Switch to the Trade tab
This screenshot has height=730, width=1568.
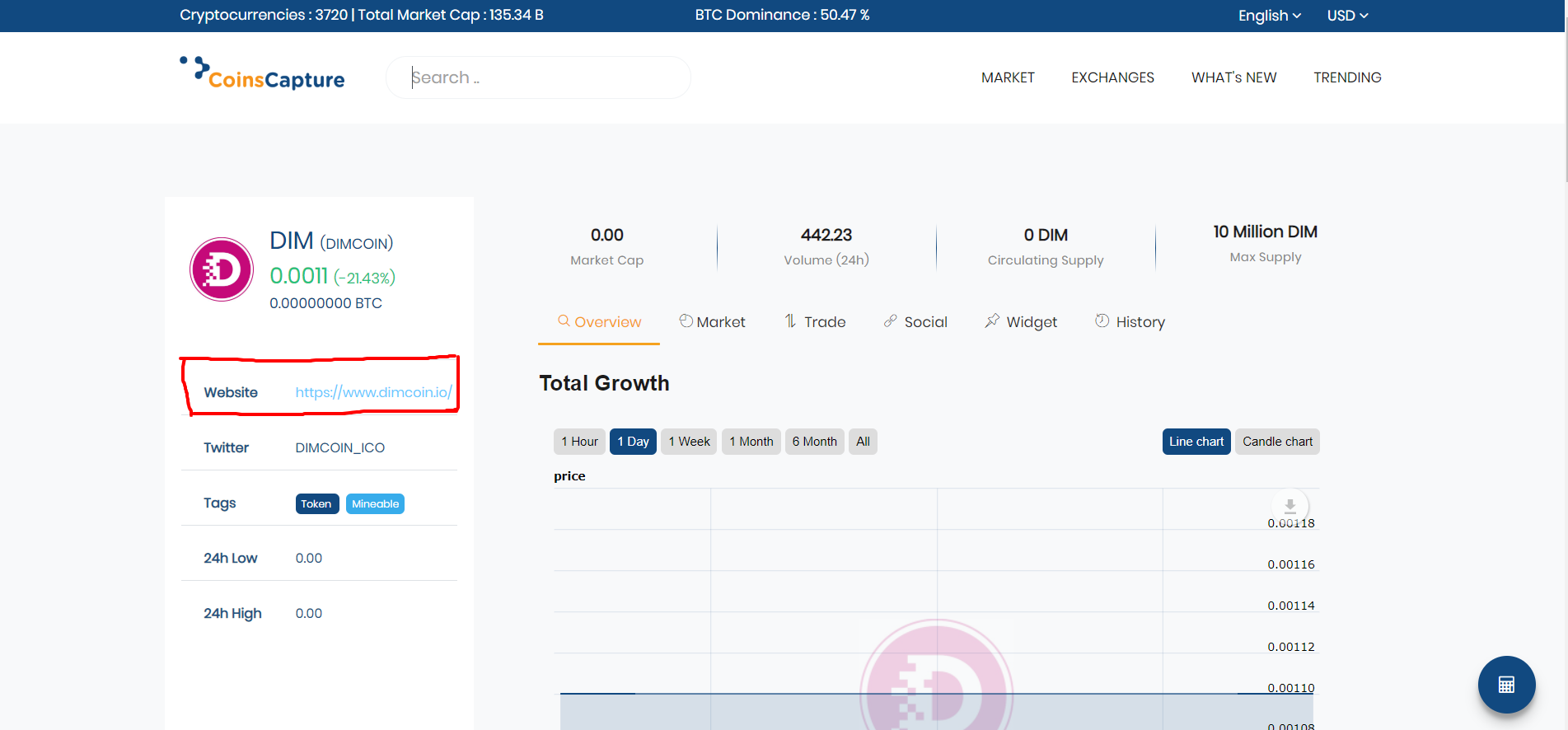(815, 322)
